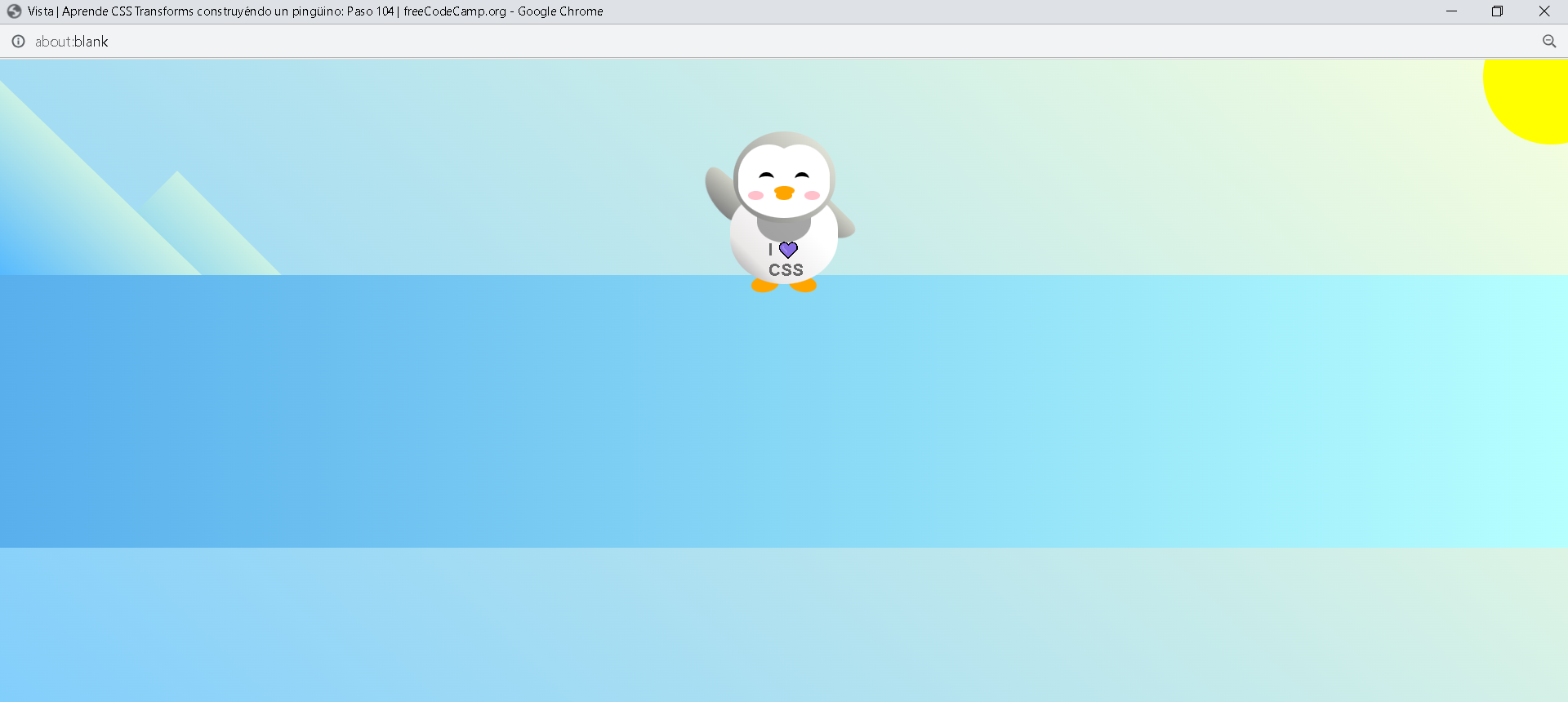Restore down the Chrome window
The width and height of the screenshot is (1568, 702).
[1497, 11]
